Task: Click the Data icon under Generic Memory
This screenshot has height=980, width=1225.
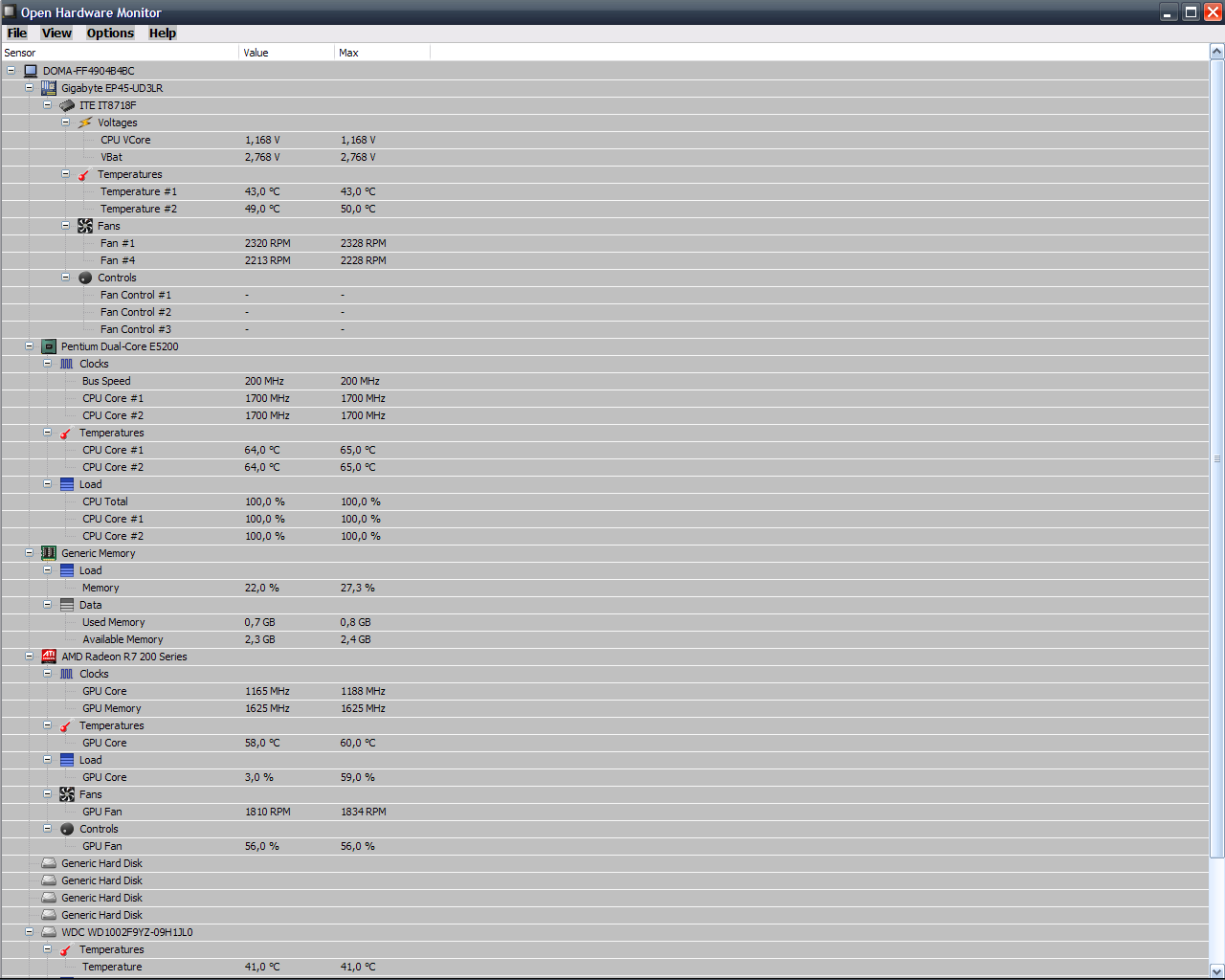Action: [x=67, y=605]
